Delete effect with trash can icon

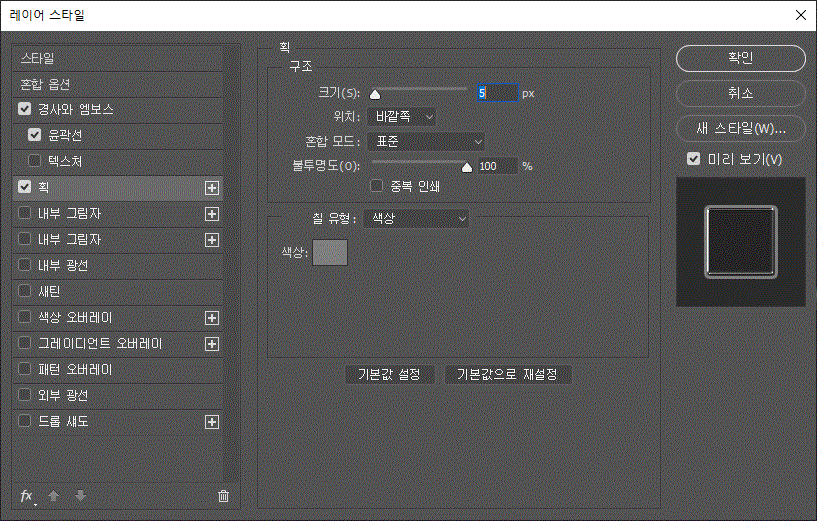223,496
